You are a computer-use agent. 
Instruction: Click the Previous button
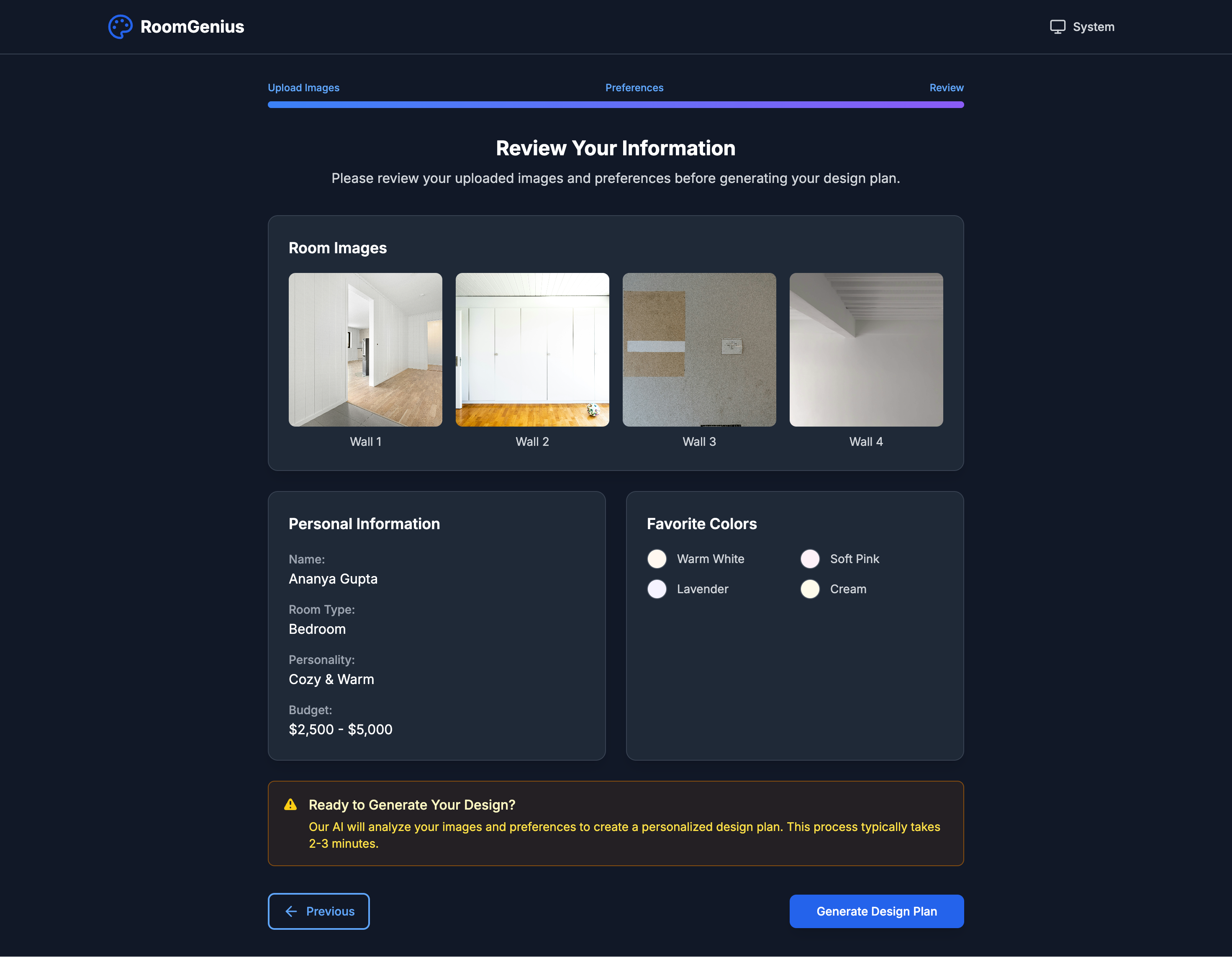tap(319, 911)
